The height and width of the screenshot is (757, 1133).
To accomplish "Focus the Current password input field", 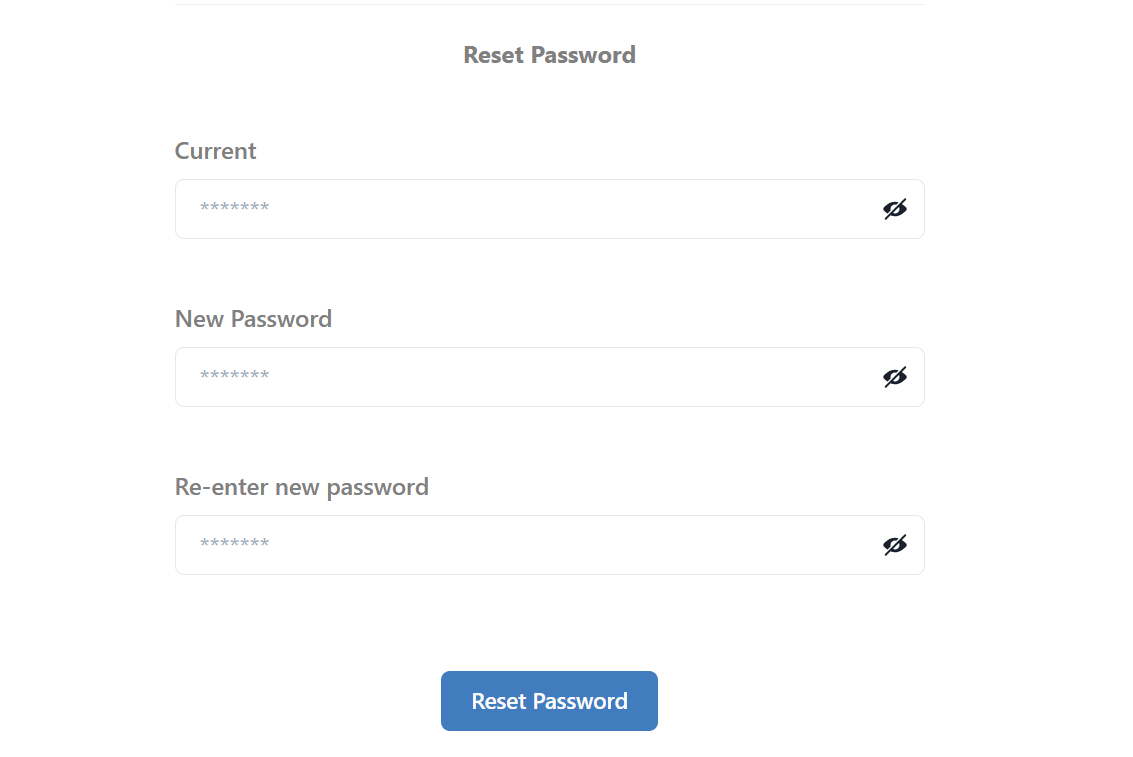I will (549, 209).
